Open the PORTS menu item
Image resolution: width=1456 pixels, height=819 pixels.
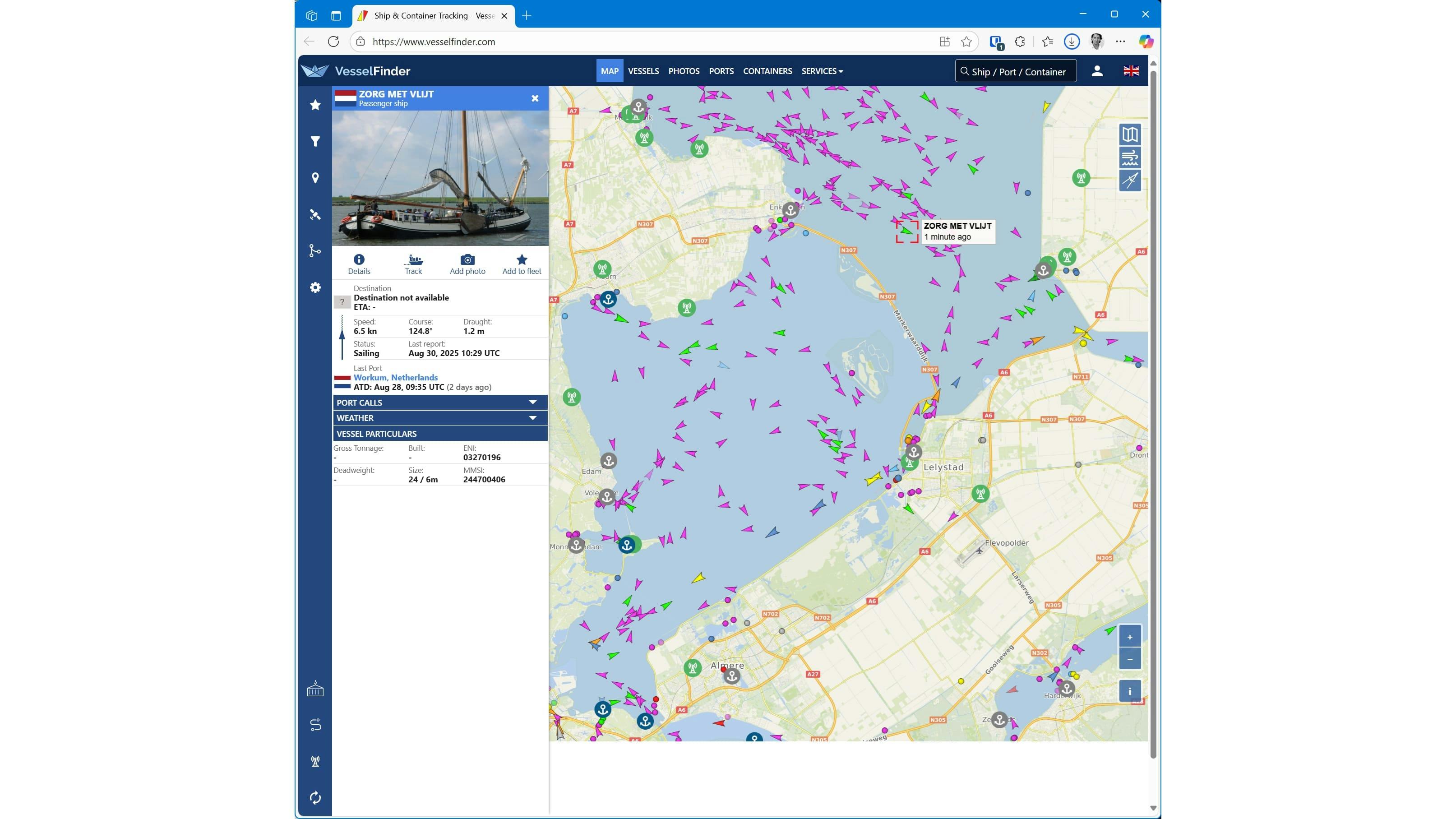coord(721,71)
